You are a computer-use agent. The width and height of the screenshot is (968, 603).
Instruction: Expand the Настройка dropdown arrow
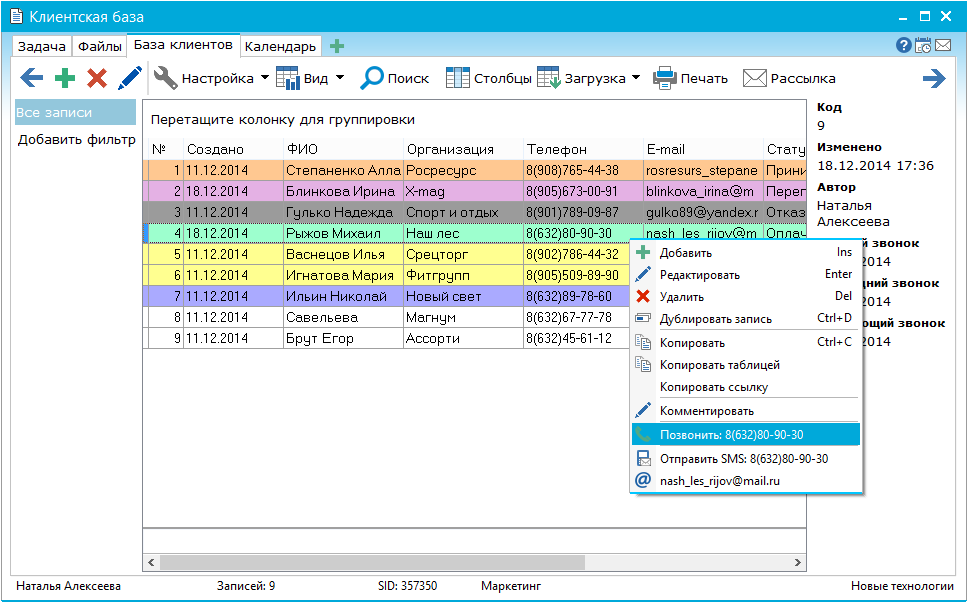point(264,78)
